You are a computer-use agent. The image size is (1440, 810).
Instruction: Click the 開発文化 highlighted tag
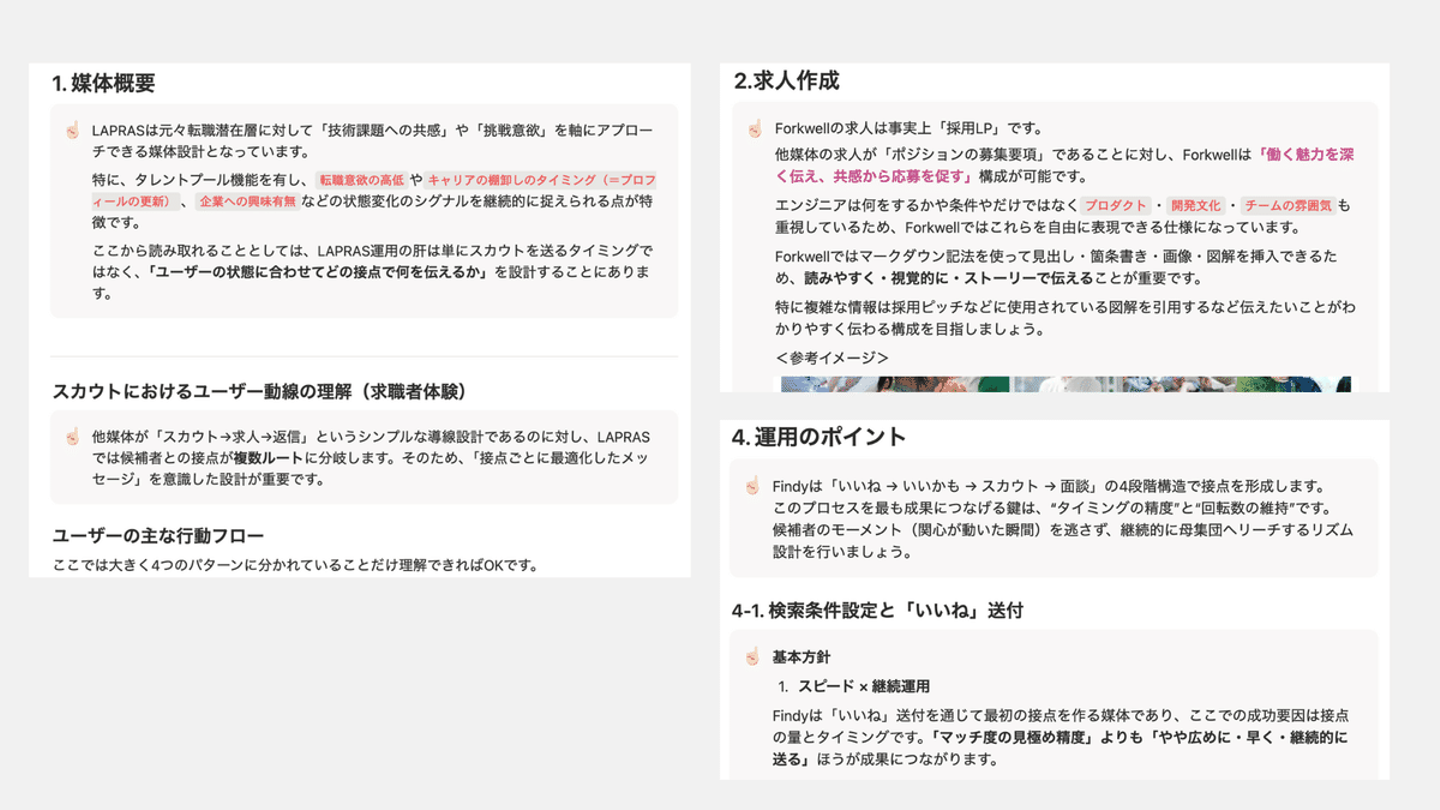(x=1196, y=206)
